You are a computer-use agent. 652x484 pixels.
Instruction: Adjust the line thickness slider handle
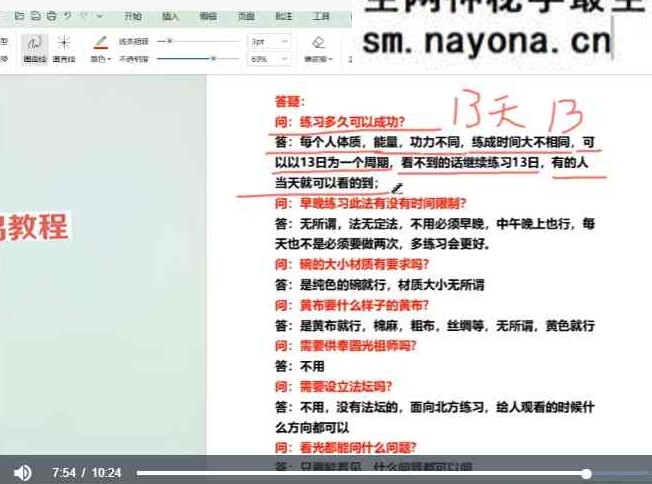click(x=169, y=41)
